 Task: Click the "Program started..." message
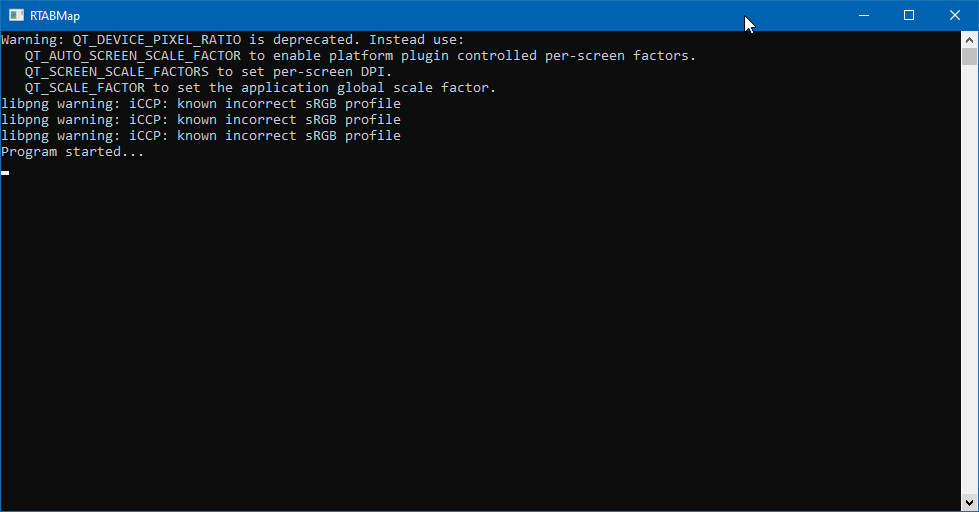tap(73, 152)
